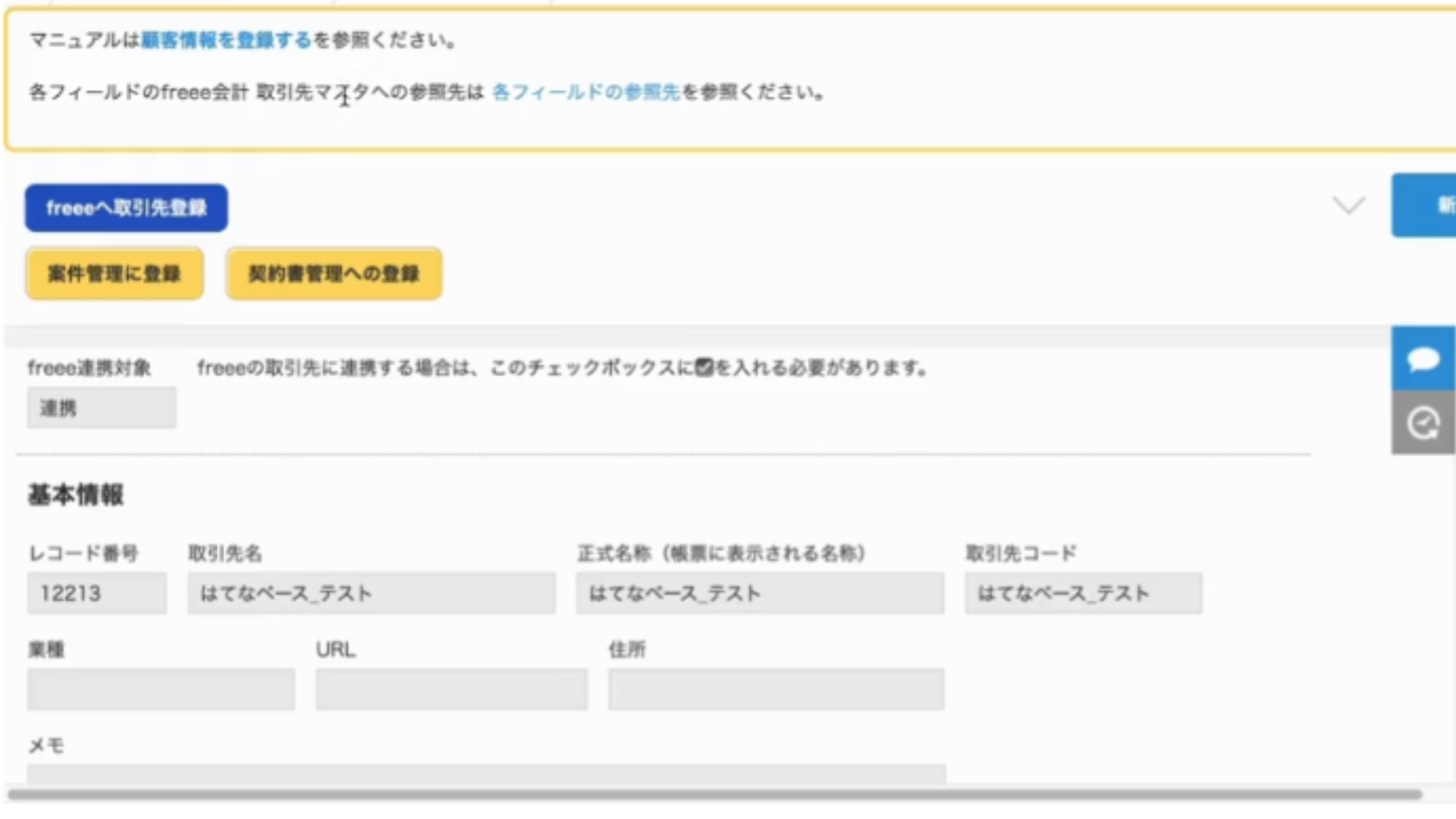Click inside the 取引先名 input field

click(x=371, y=594)
